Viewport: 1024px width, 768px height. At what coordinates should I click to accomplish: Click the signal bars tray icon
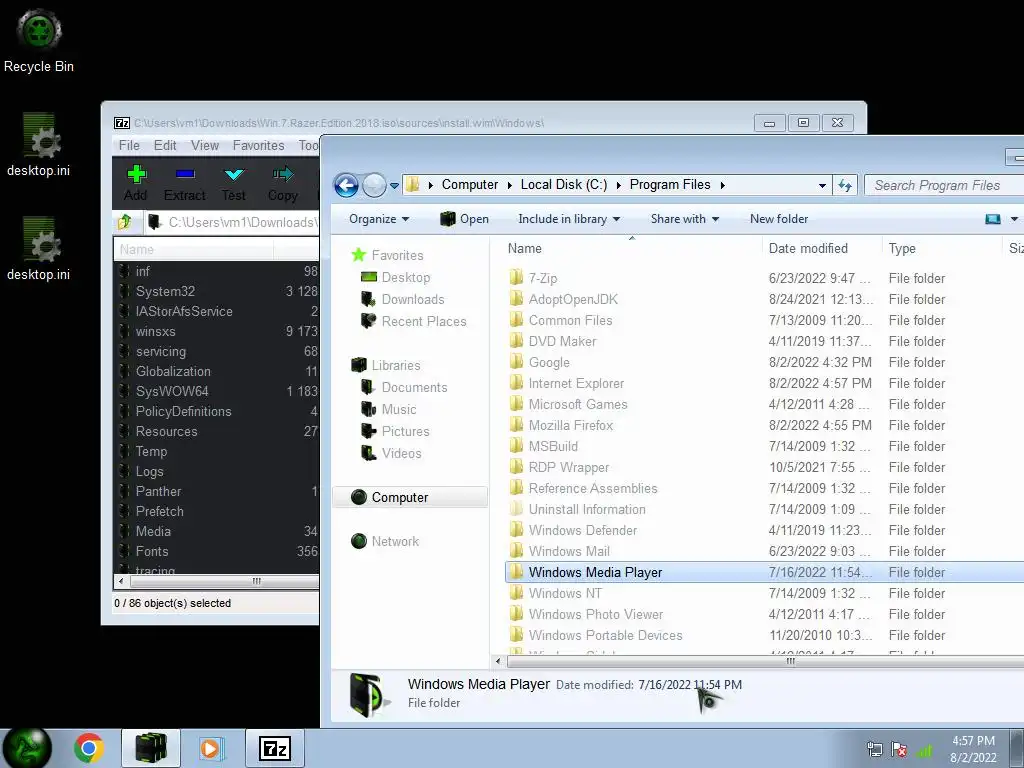pos(925,750)
